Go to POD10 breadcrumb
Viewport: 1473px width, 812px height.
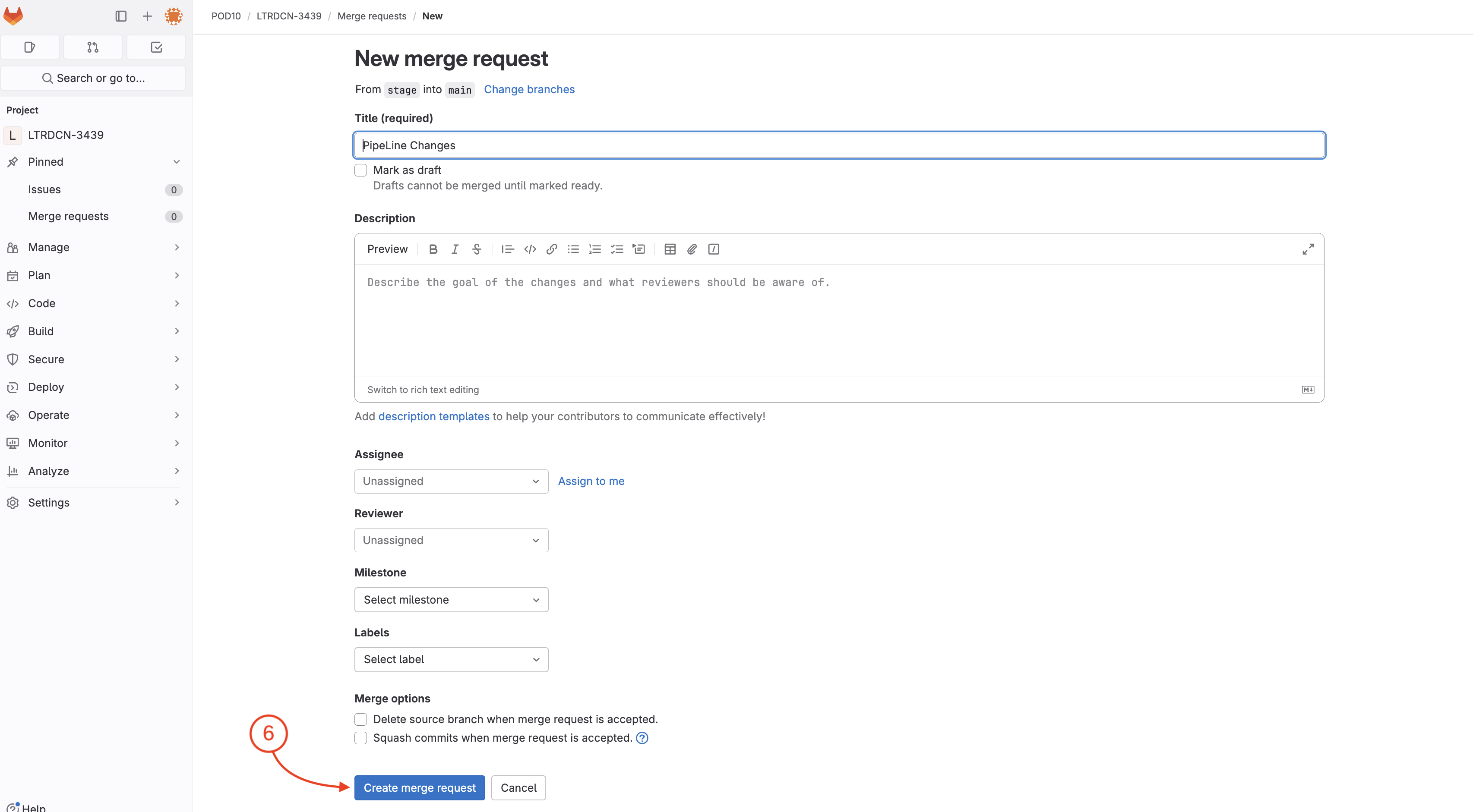click(x=226, y=16)
